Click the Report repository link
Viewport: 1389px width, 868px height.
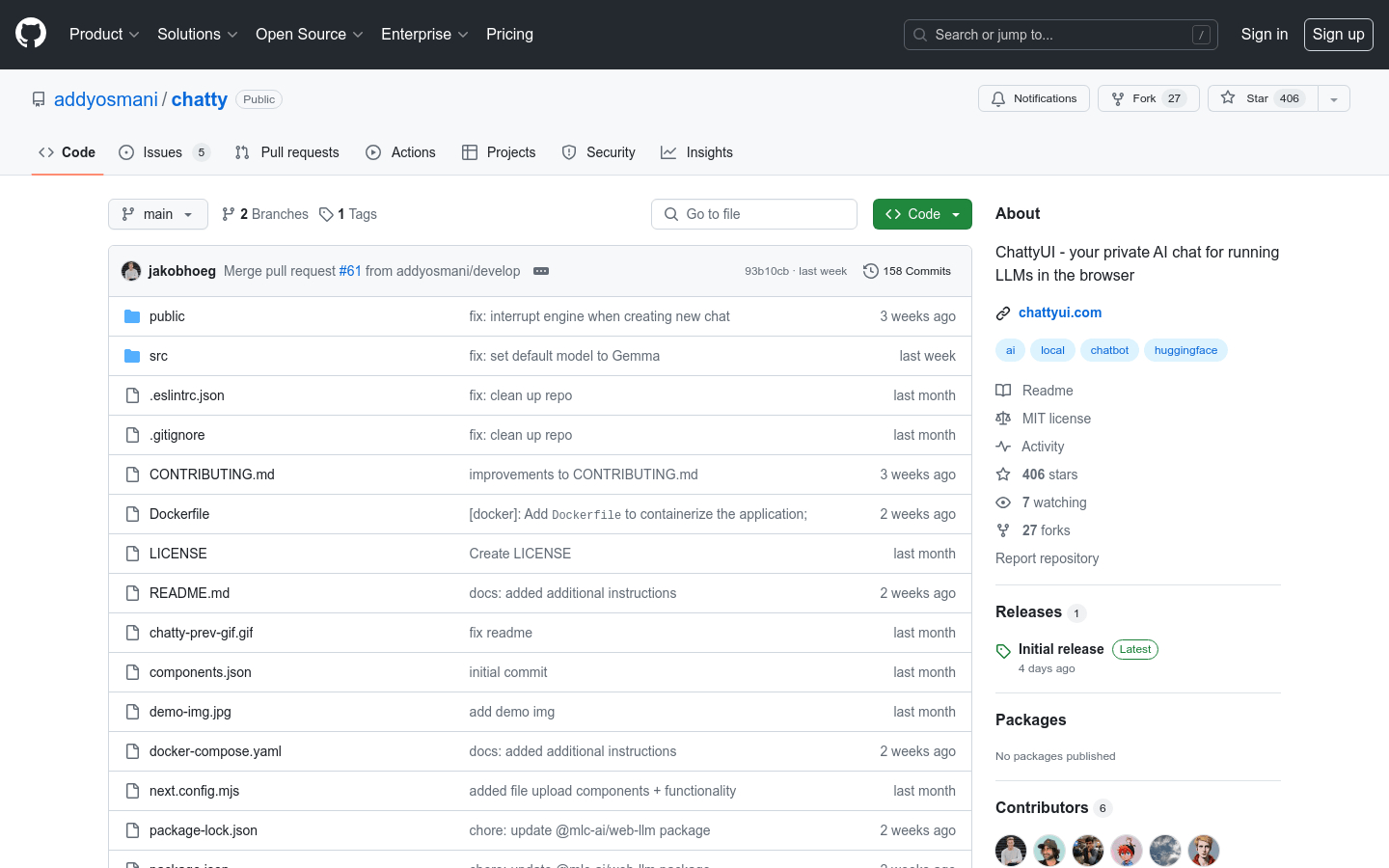[1047, 558]
